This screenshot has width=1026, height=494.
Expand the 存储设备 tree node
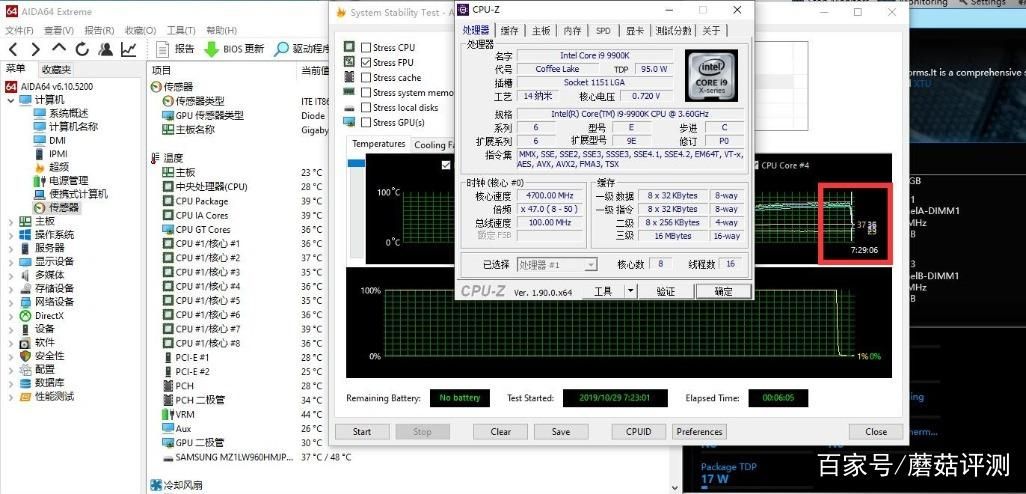(10, 289)
